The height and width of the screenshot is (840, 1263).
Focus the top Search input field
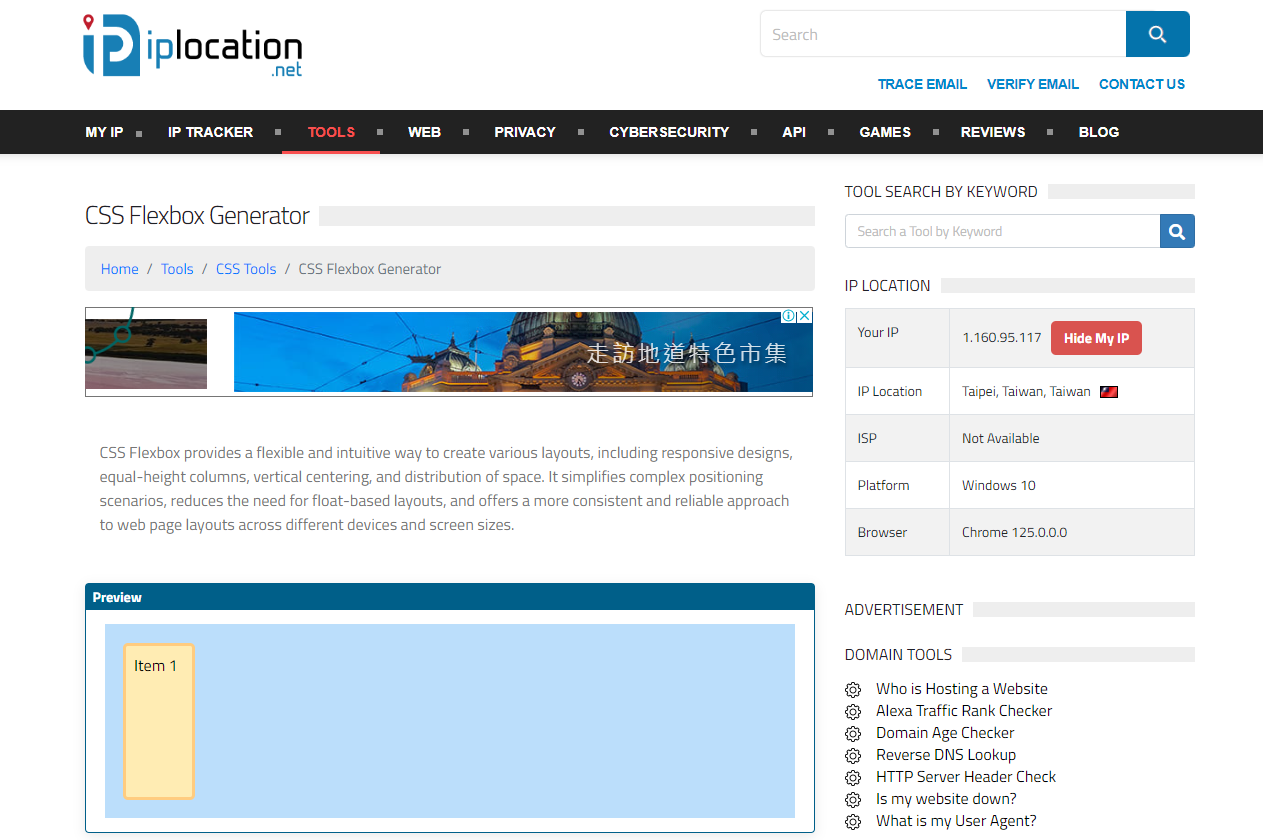[x=943, y=35]
